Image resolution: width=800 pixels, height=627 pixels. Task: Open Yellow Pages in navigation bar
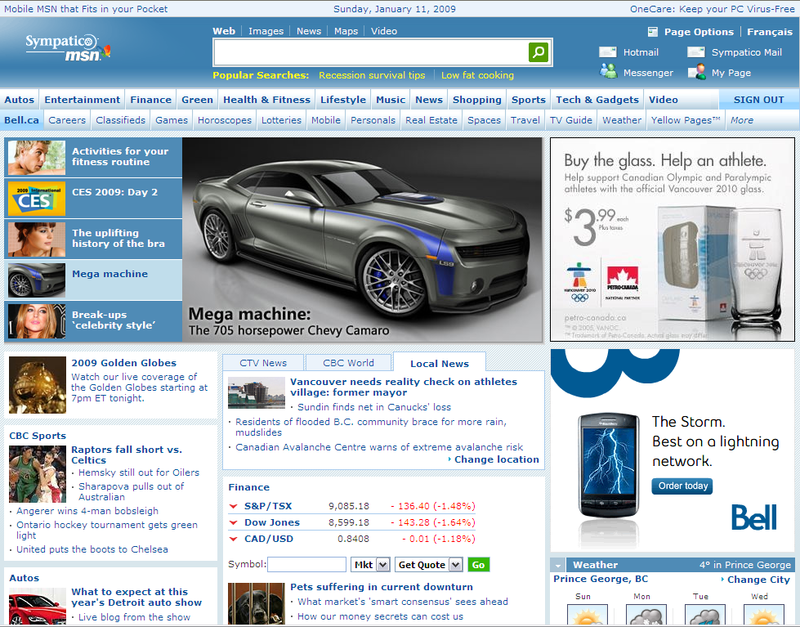coord(685,120)
